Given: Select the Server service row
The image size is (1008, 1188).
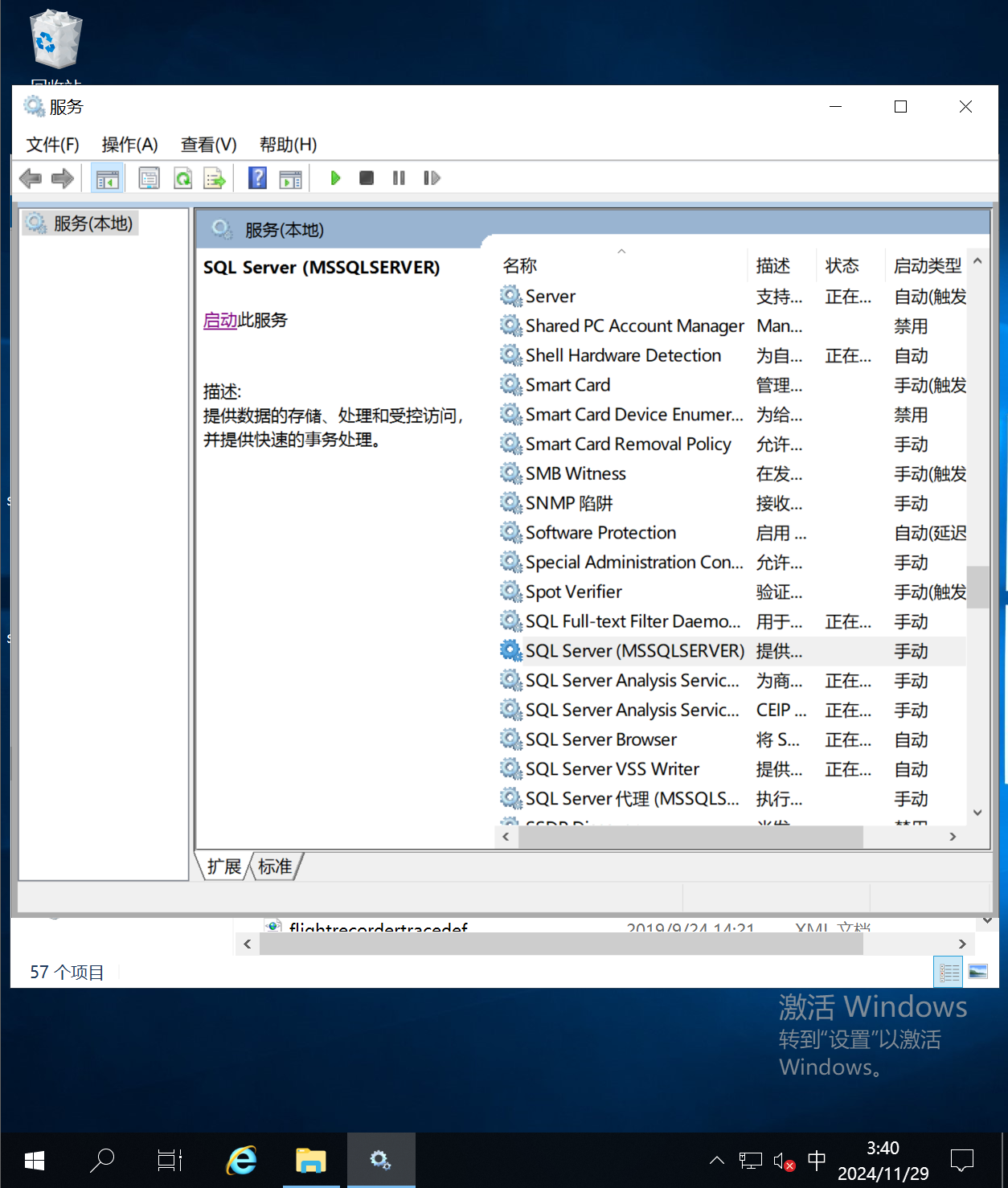Looking at the screenshot, I should click(732, 297).
